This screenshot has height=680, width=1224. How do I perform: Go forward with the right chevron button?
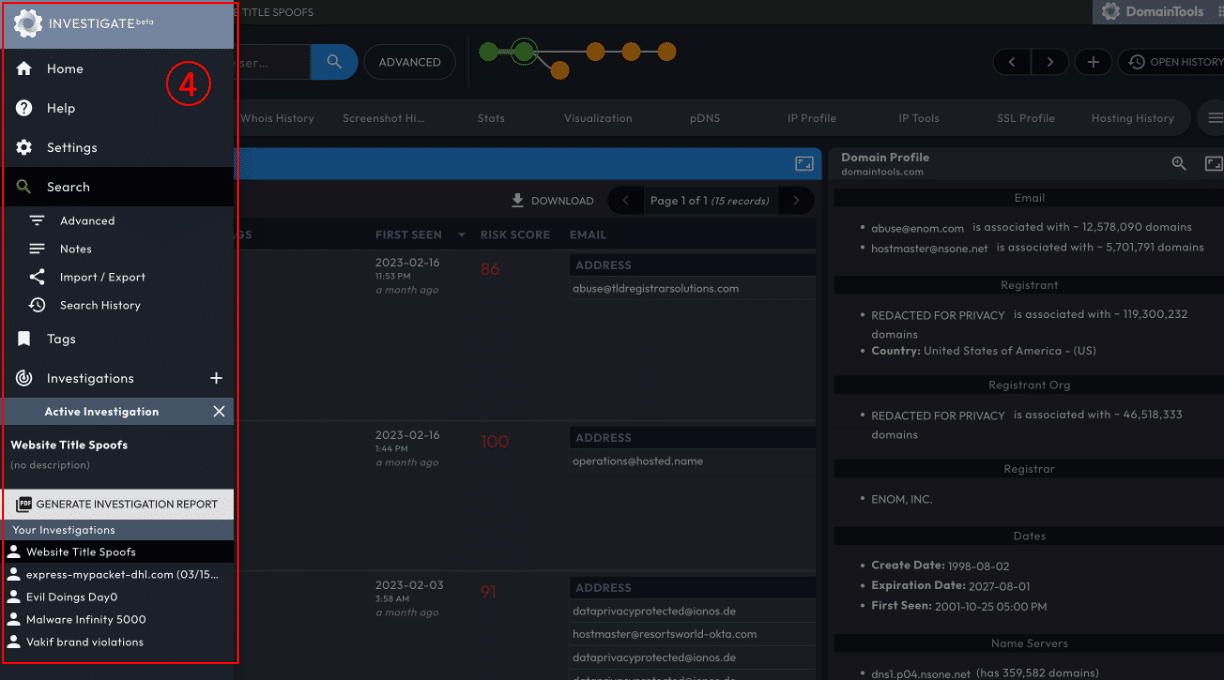pyautogui.click(x=1050, y=62)
